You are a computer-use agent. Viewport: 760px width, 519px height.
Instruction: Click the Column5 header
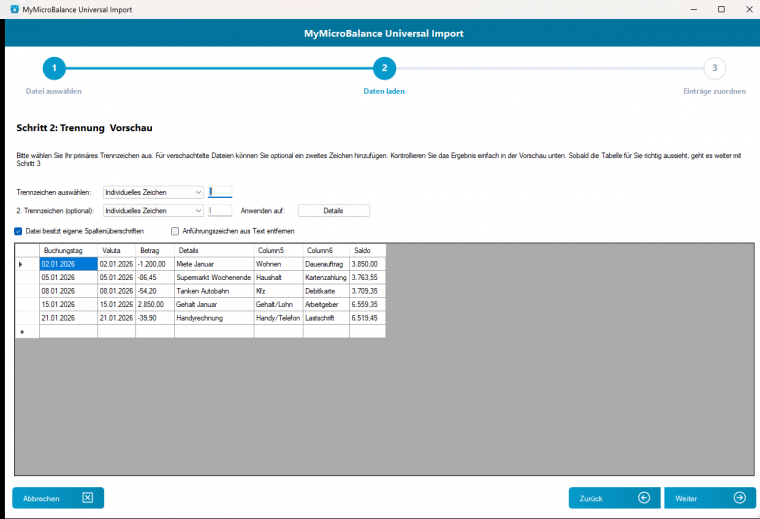pyautogui.click(x=278, y=251)
